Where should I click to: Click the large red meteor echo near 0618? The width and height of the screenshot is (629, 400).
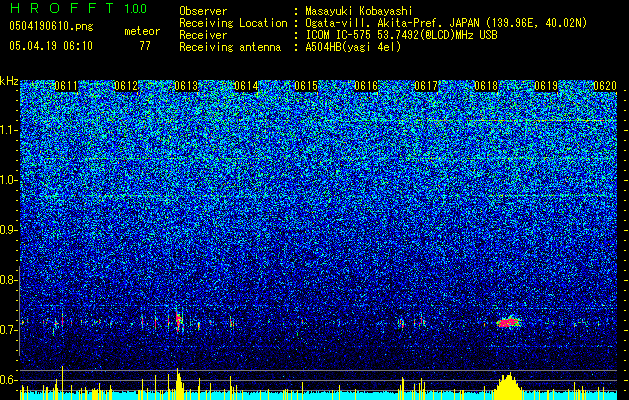[x=508, y=322]
